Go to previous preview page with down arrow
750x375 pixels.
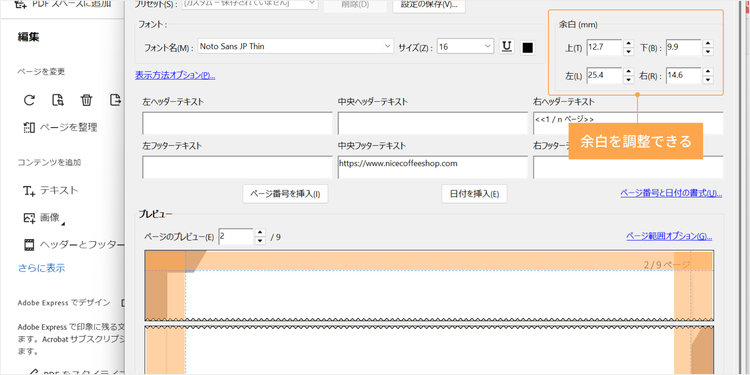pos(260,241)
